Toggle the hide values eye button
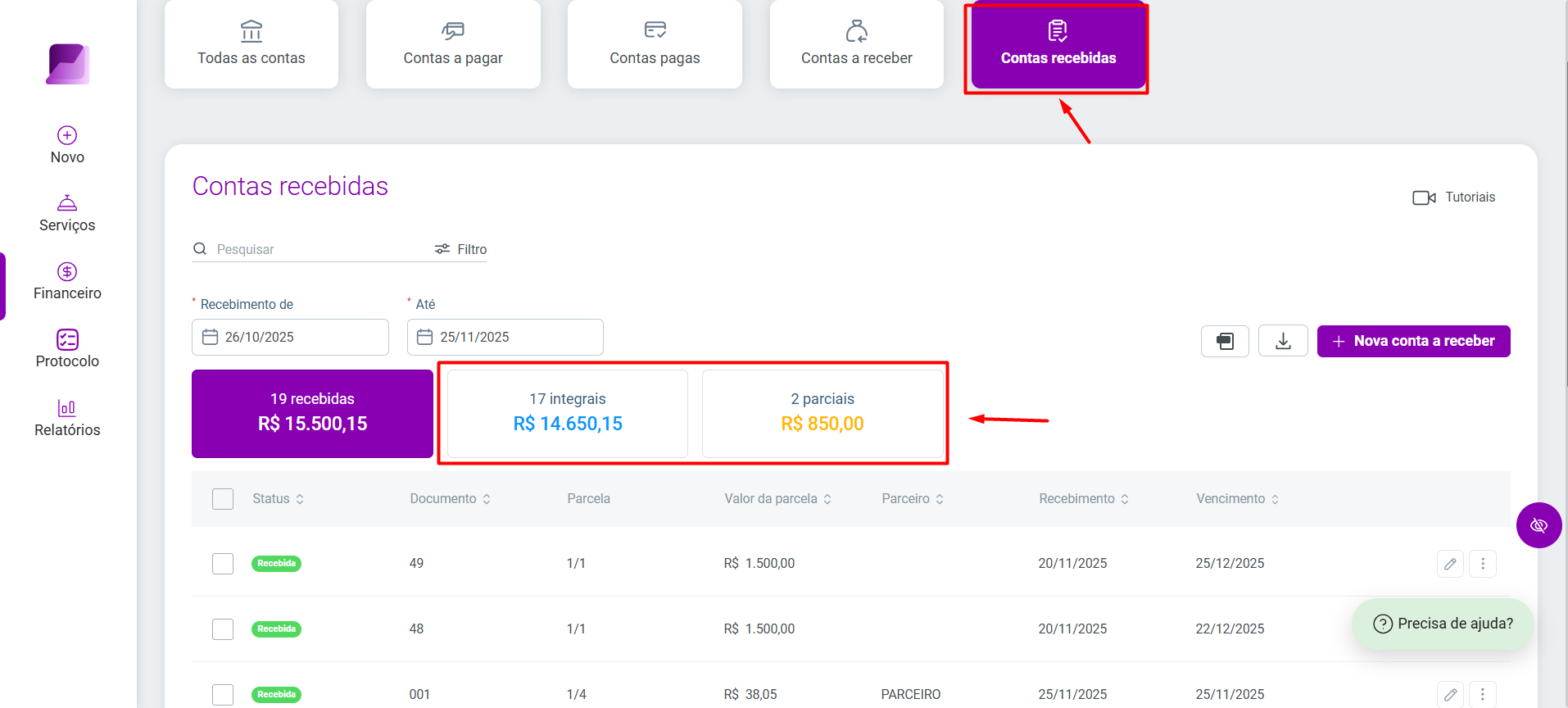Viewport: 1568px width, 708px height. point(1539,525)
